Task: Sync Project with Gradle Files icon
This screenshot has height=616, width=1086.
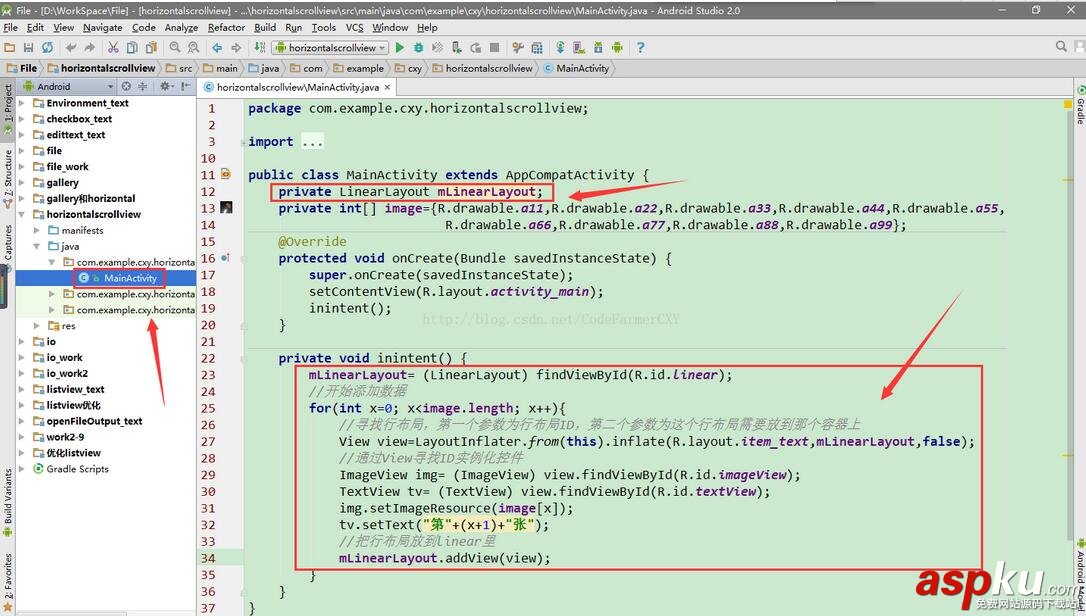Action: click(x=560, y=46)
